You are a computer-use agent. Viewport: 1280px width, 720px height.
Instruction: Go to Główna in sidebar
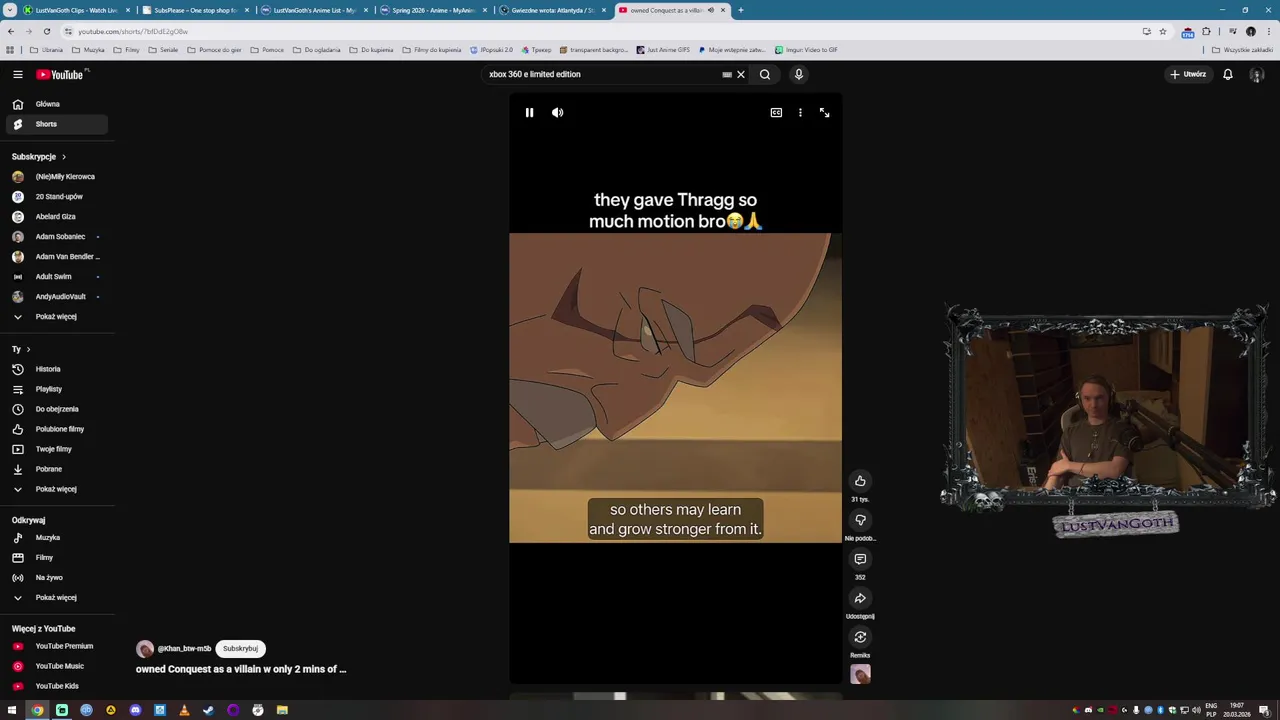pos(56,104)
